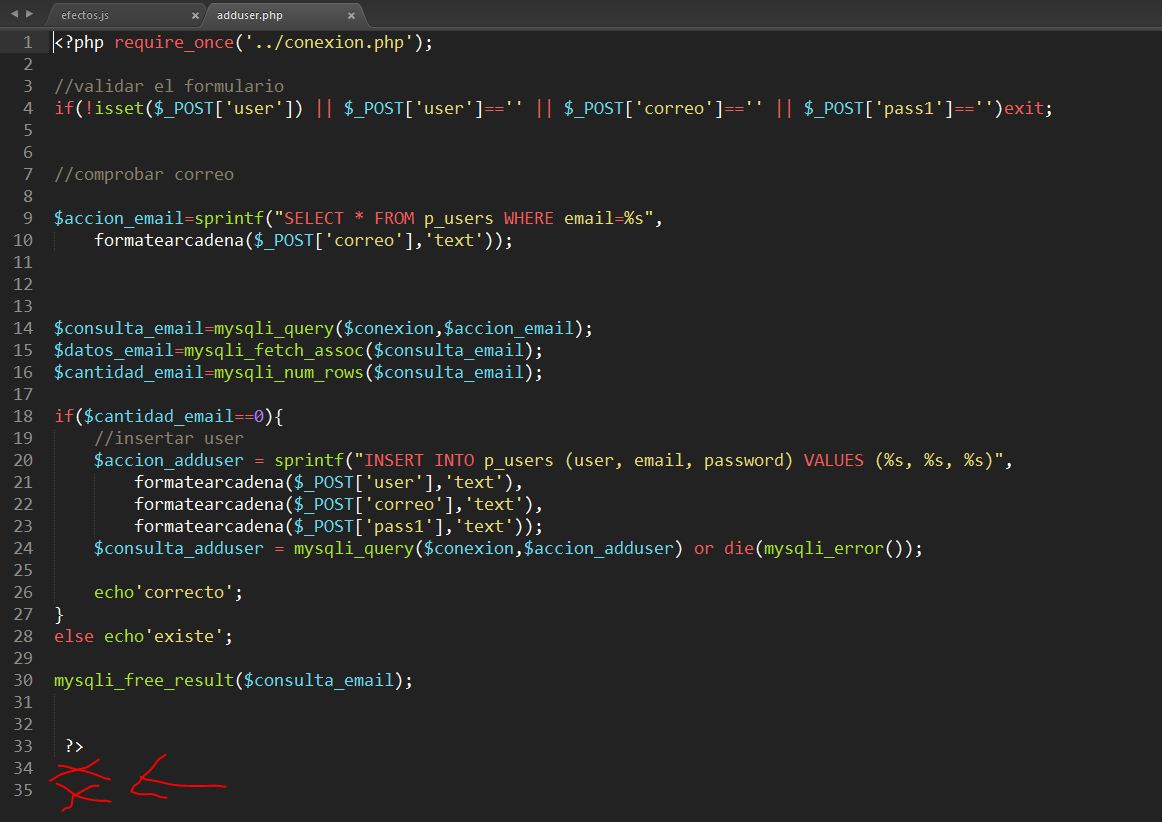1162x822 pixels.
Task: Click the left tab navigation arrow
Action: coord(14,14)
